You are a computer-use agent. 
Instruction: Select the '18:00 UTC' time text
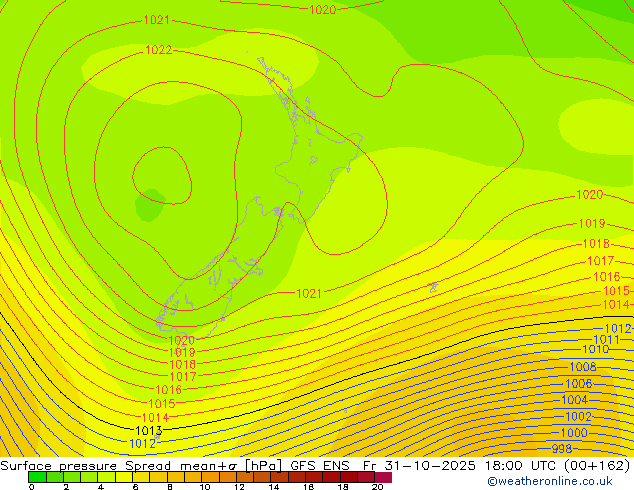coord(522,466)
